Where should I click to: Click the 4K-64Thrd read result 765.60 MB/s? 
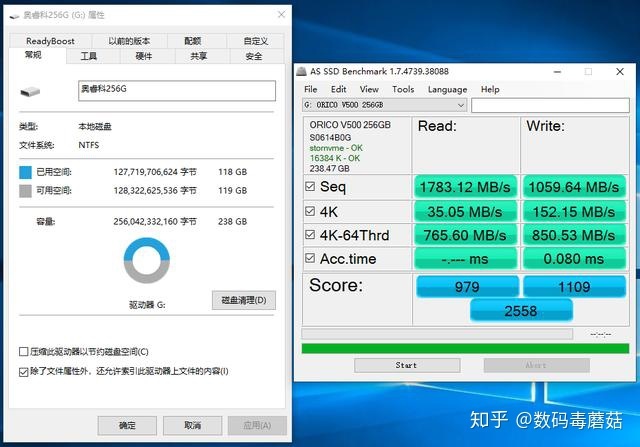pos(465,235)
